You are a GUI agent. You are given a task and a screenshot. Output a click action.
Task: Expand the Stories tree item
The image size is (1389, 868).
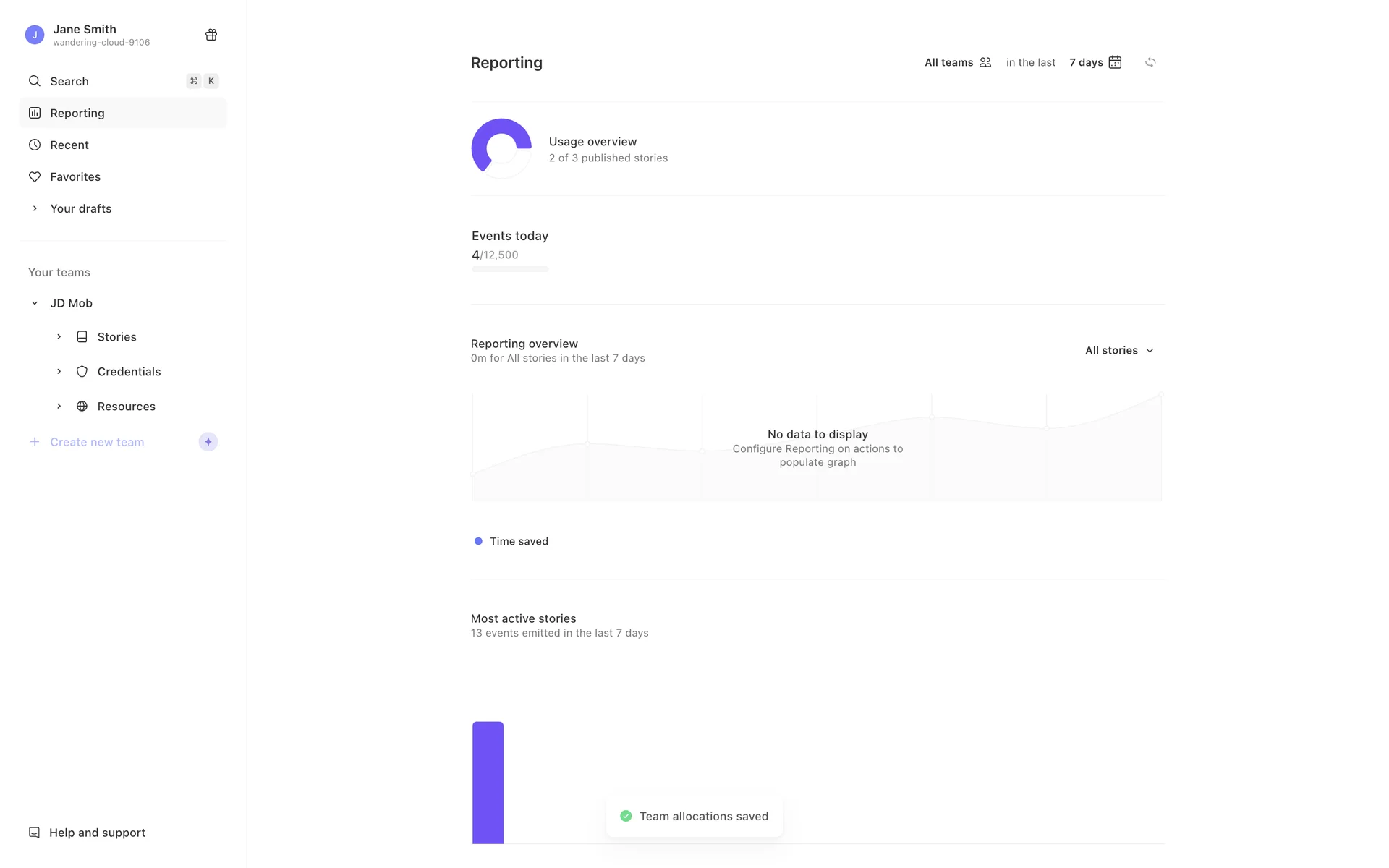[59, 337]
